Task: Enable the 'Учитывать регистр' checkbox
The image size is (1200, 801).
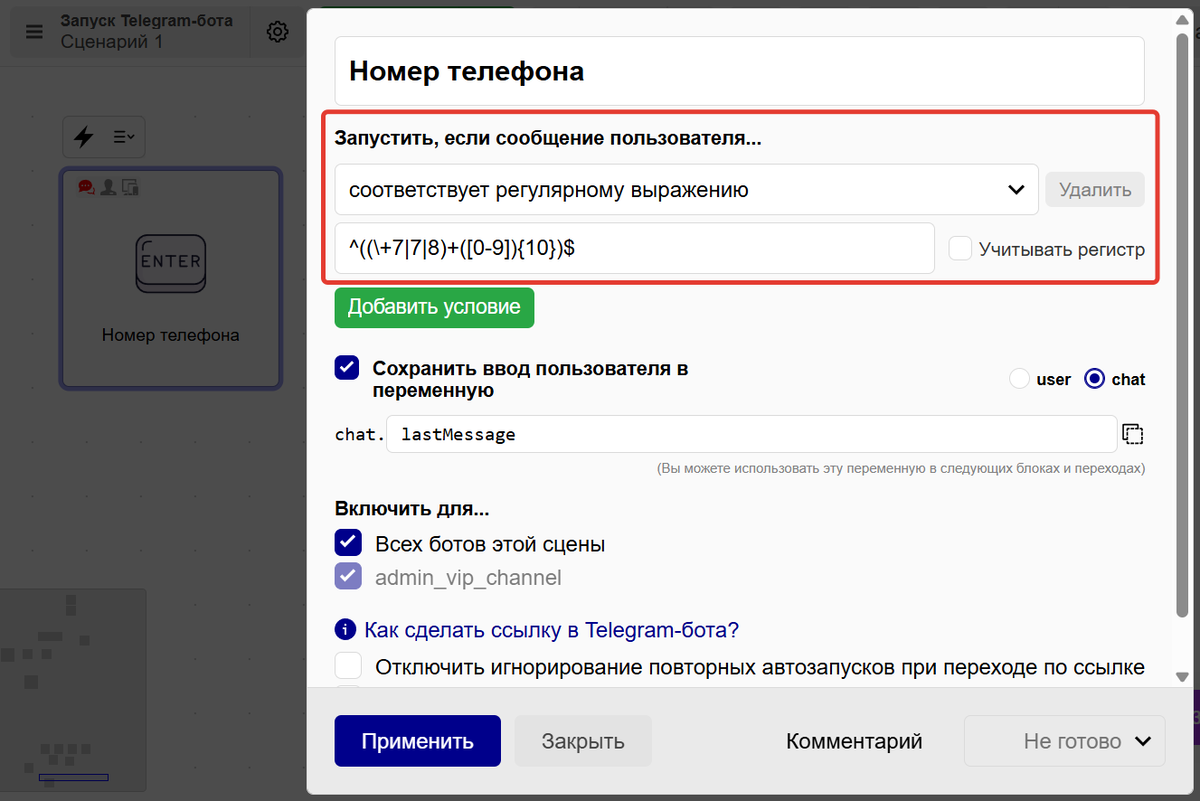Action: click(960, 249)
